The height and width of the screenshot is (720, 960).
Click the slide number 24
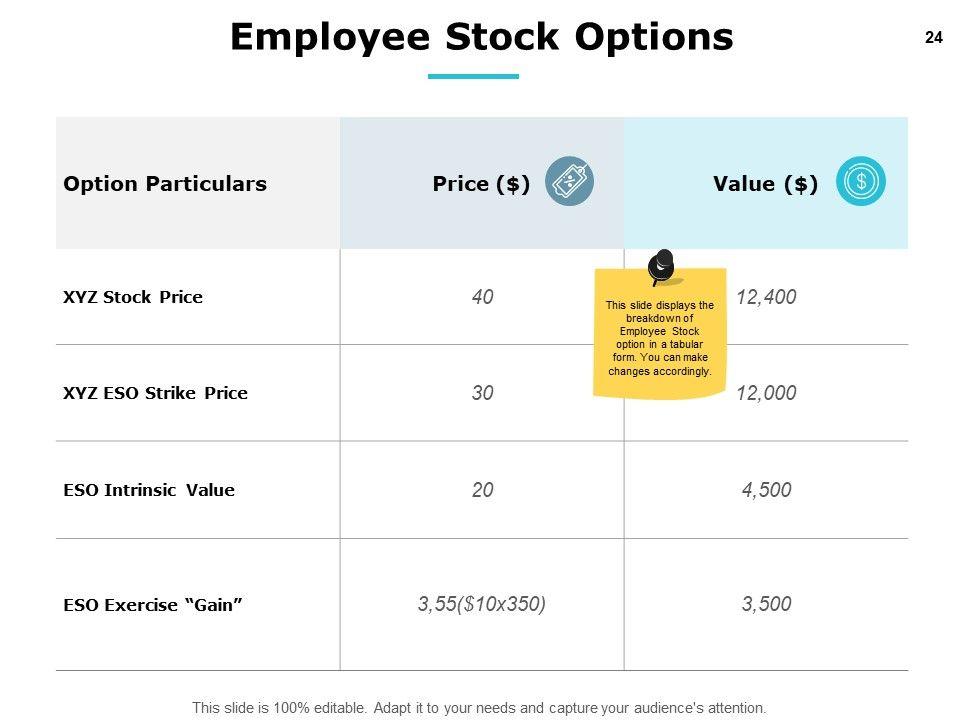click(934, 38)
